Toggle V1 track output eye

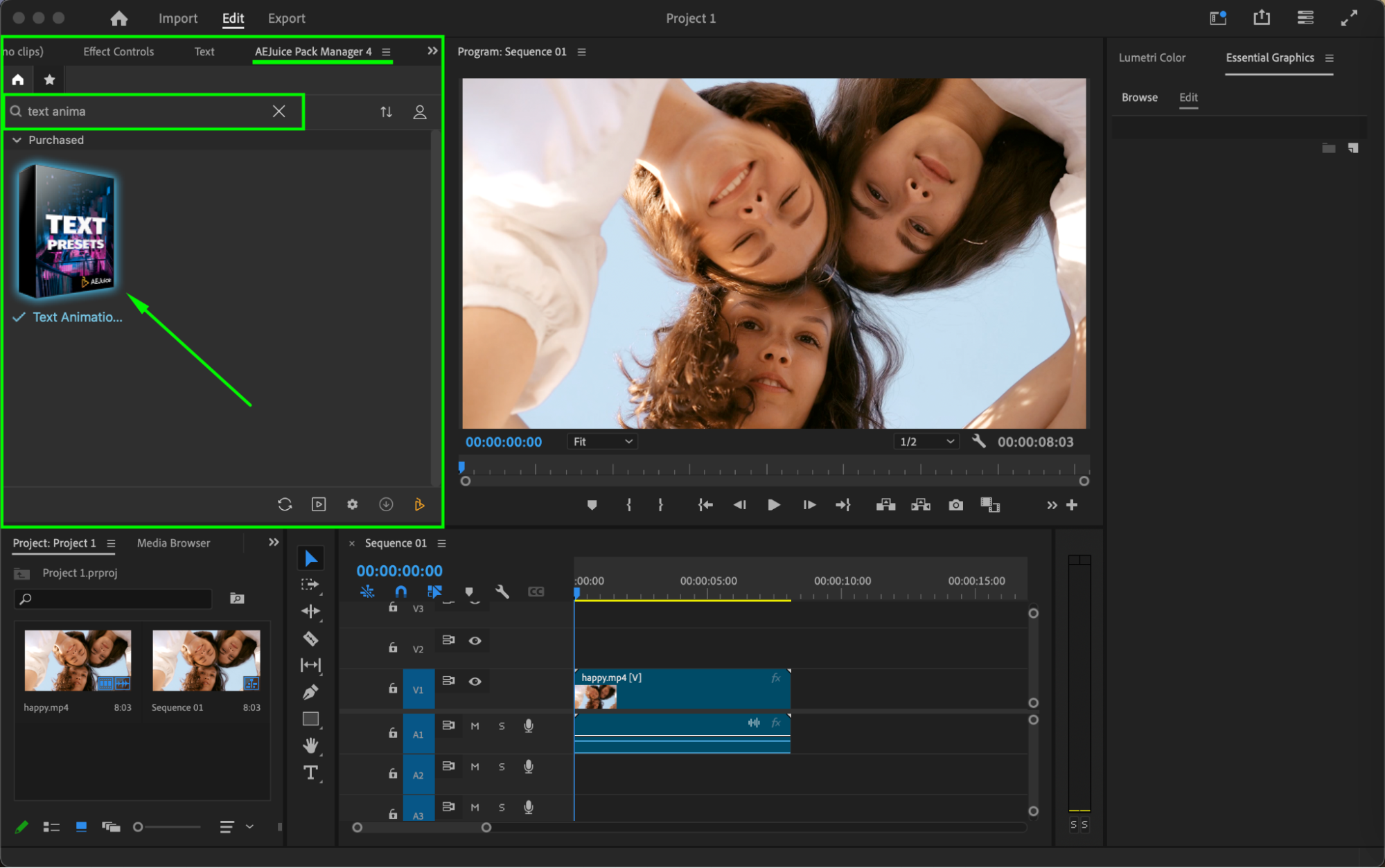(x=475, y=681)
